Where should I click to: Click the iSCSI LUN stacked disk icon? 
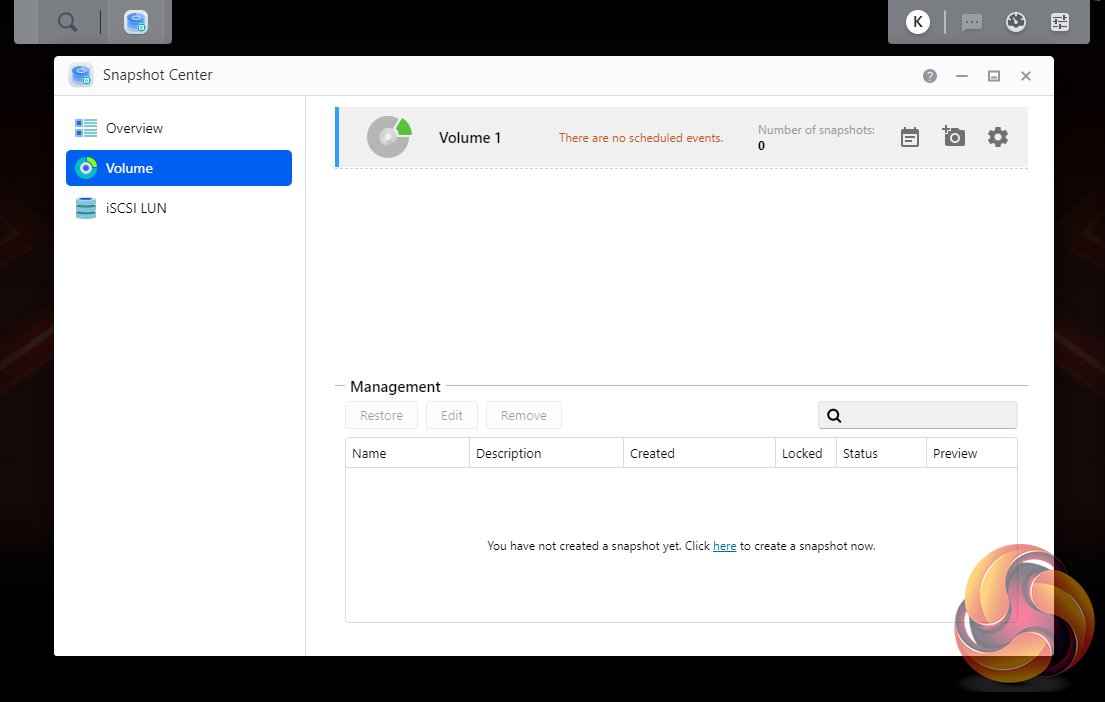pos(86,208)
